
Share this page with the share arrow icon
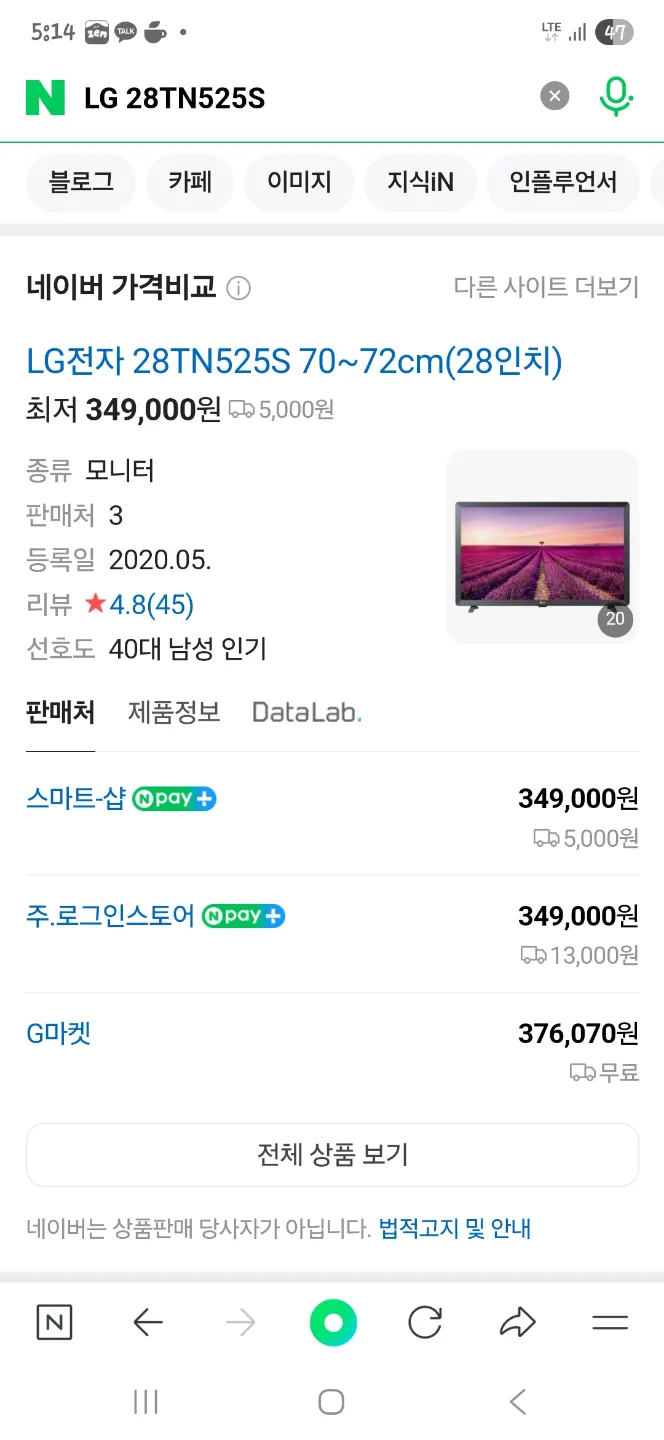click(x=517, y=1323)
